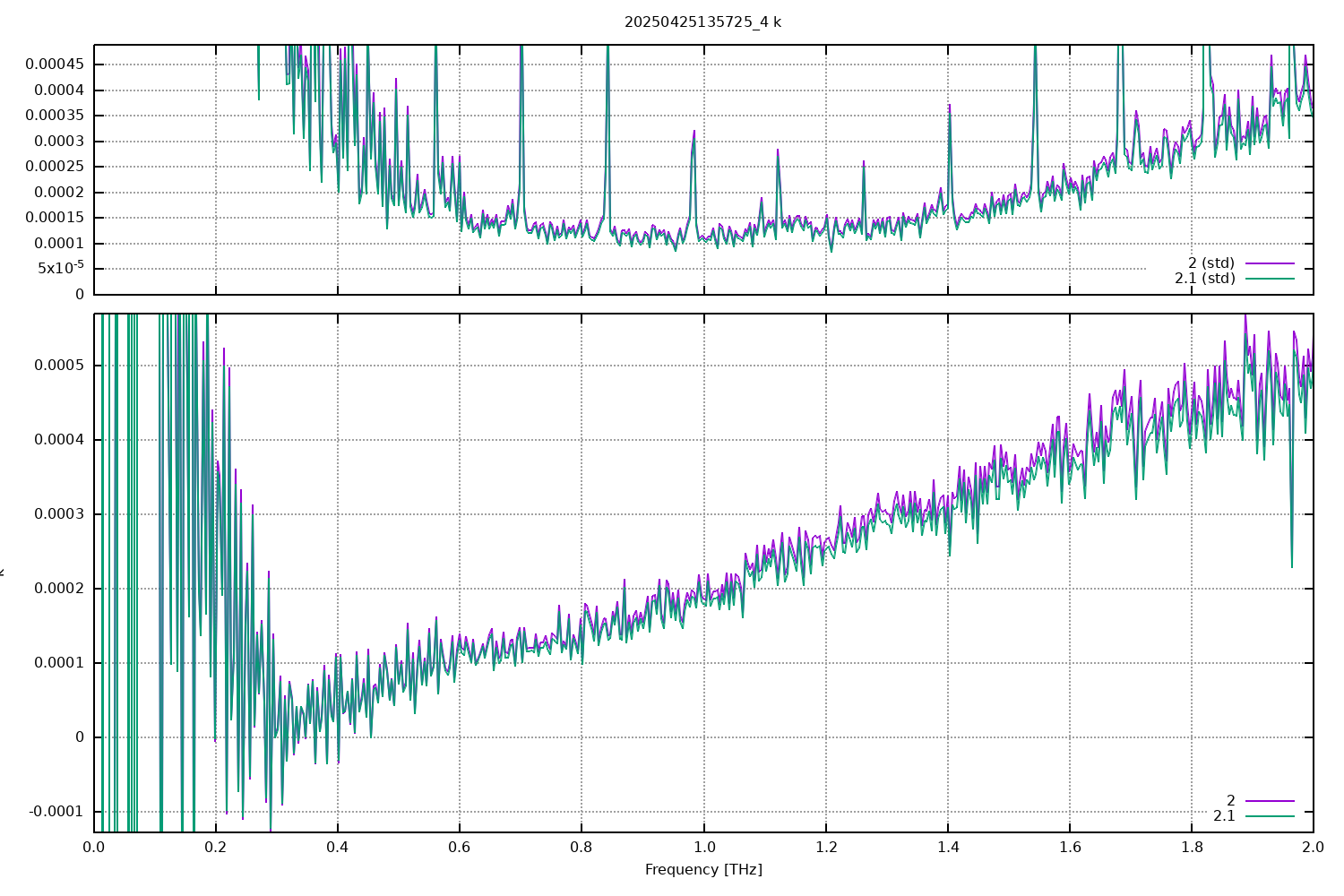
Task: Click the -0.0001 y-axis tick in lower plot
Action: [56, 812]
